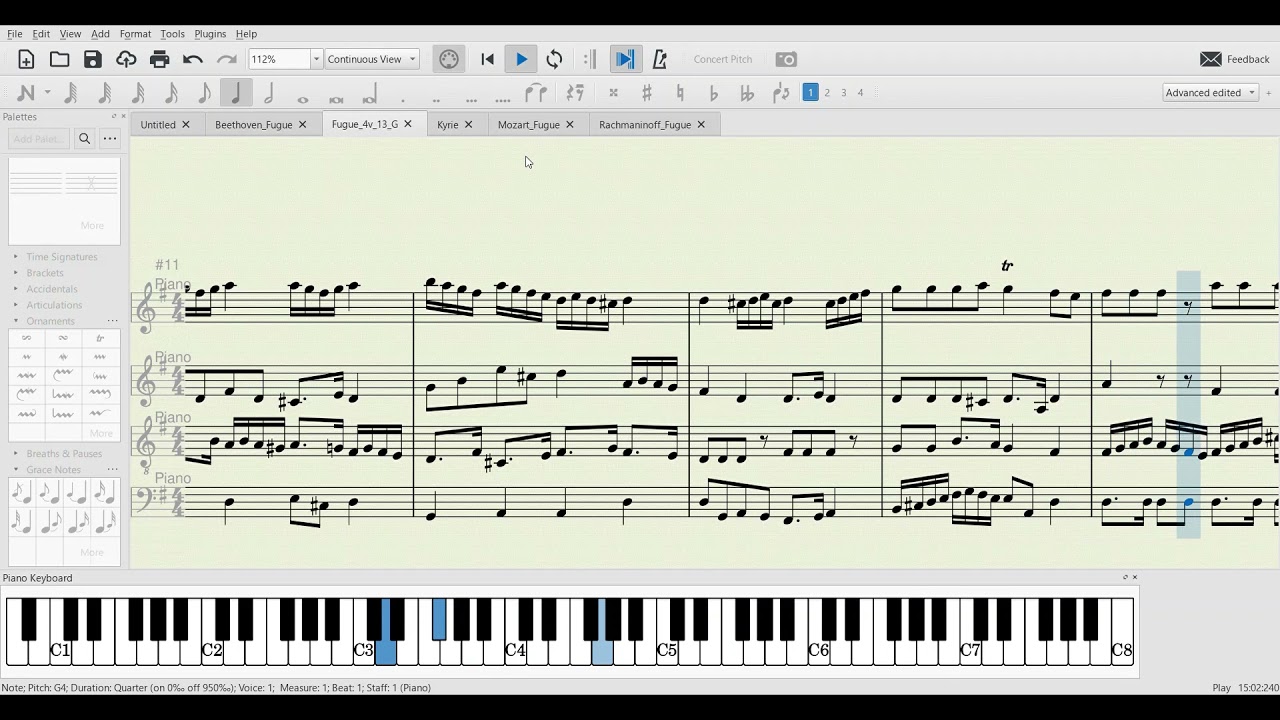Select voice 2
Image resolution: width=1280 pixels, height=720 pixels.
[827, 93]
